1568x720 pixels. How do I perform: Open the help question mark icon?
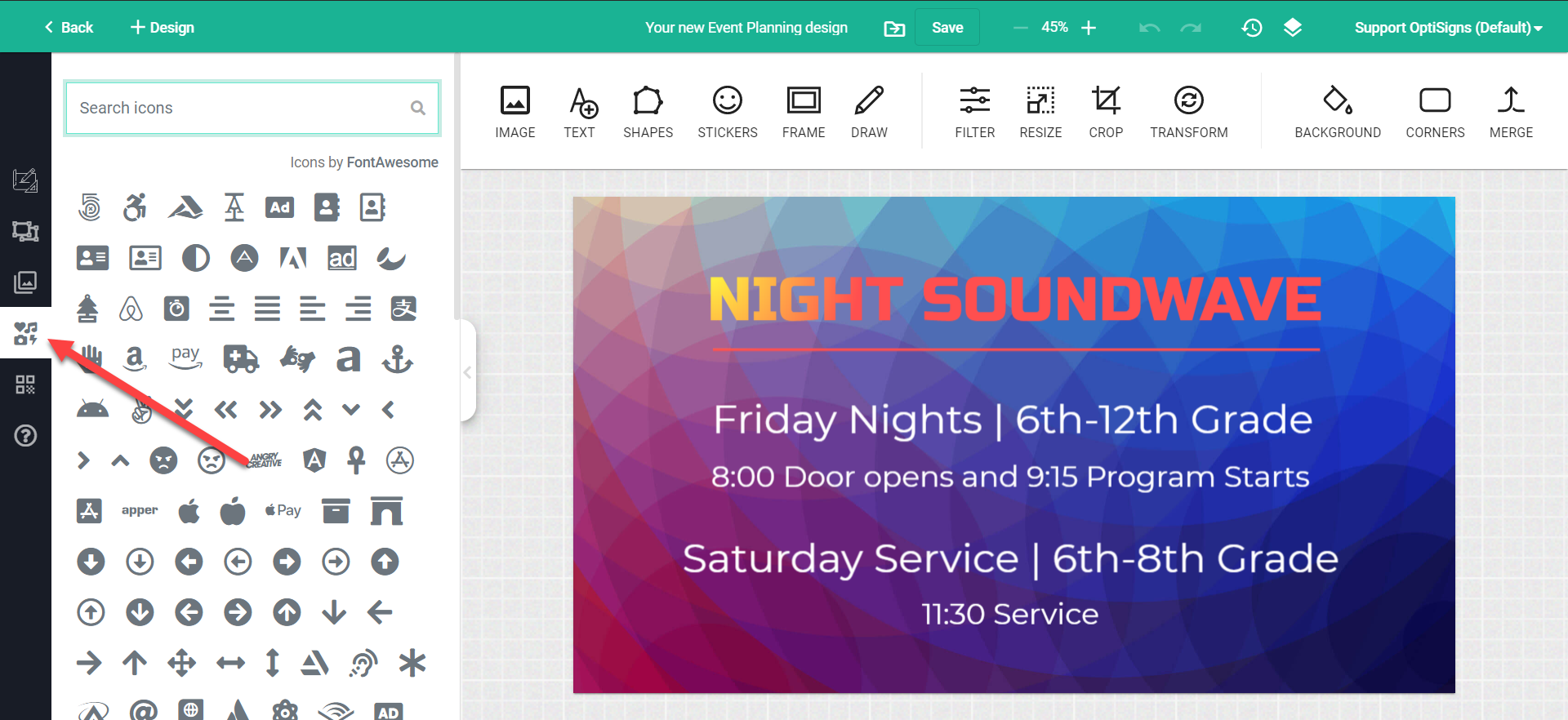25,436
